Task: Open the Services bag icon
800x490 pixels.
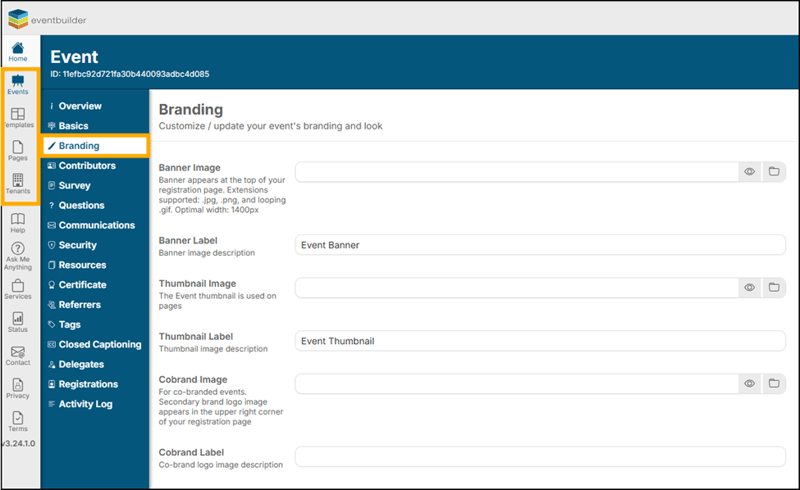Action: (x=18, y=289)
